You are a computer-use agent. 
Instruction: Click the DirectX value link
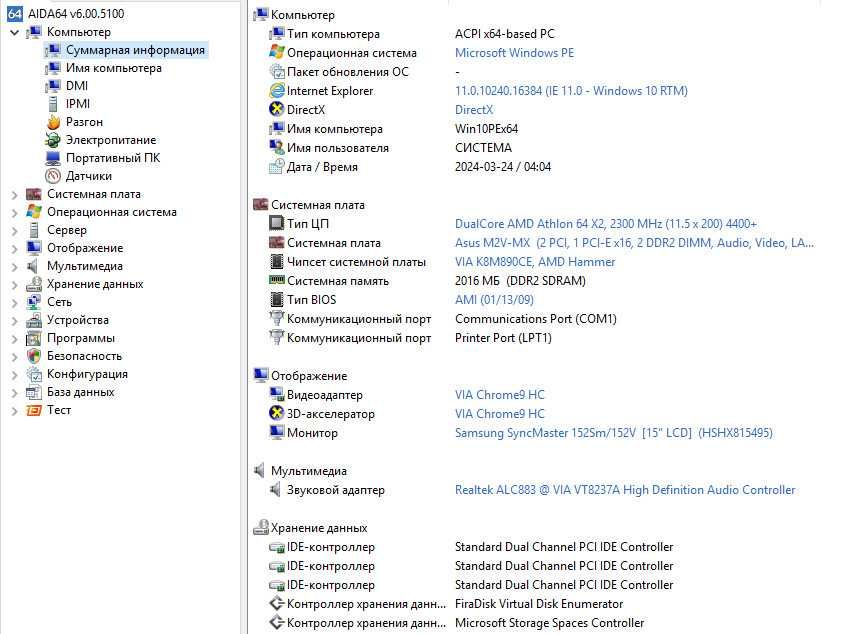tap(474, 110)
